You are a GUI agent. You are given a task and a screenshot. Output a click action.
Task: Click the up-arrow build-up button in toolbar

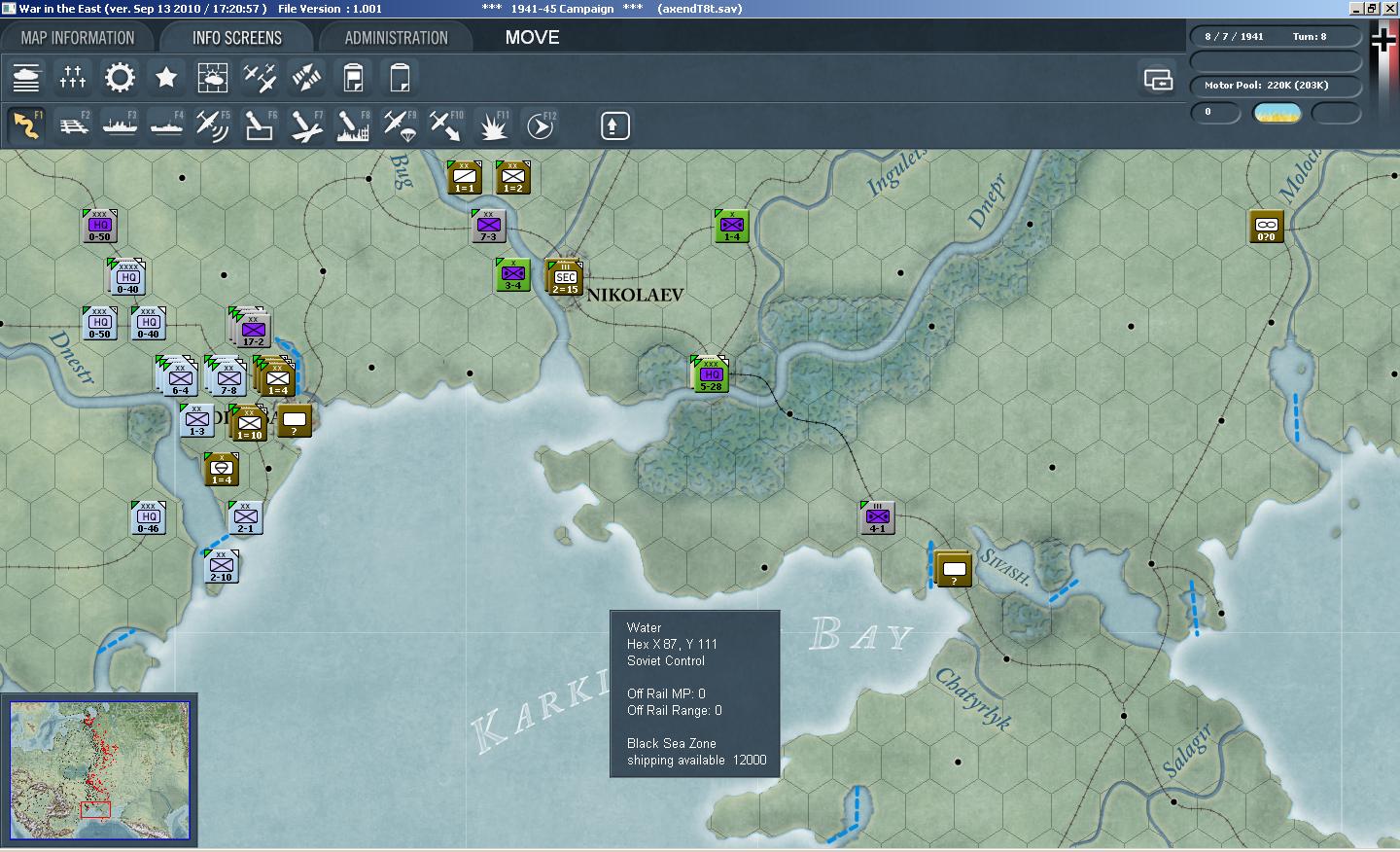[x=615, y=125]
